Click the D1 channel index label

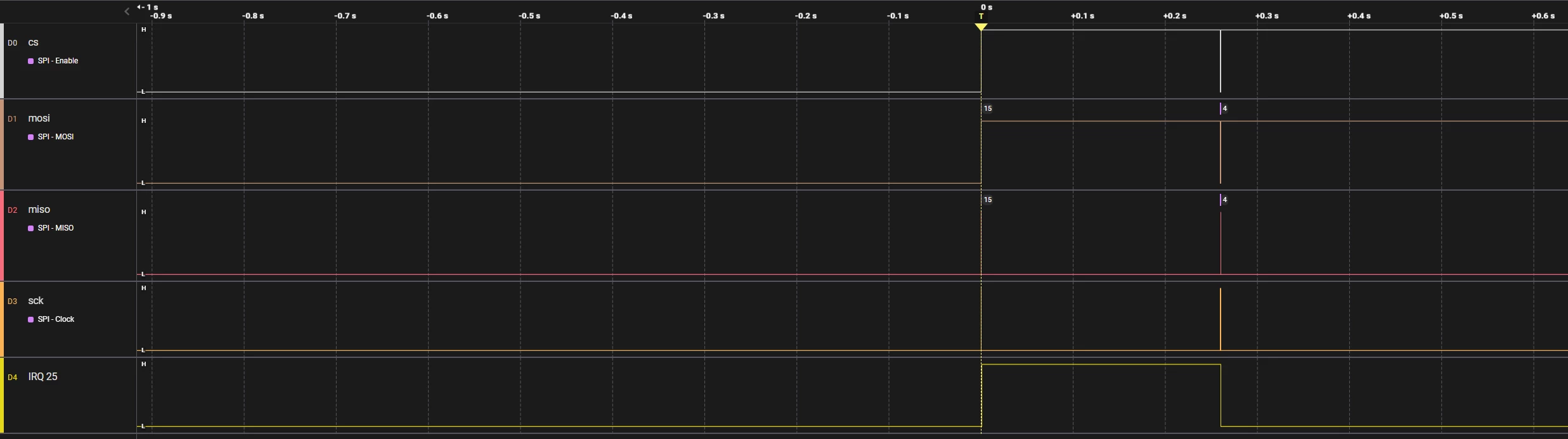tap(12, 119)
